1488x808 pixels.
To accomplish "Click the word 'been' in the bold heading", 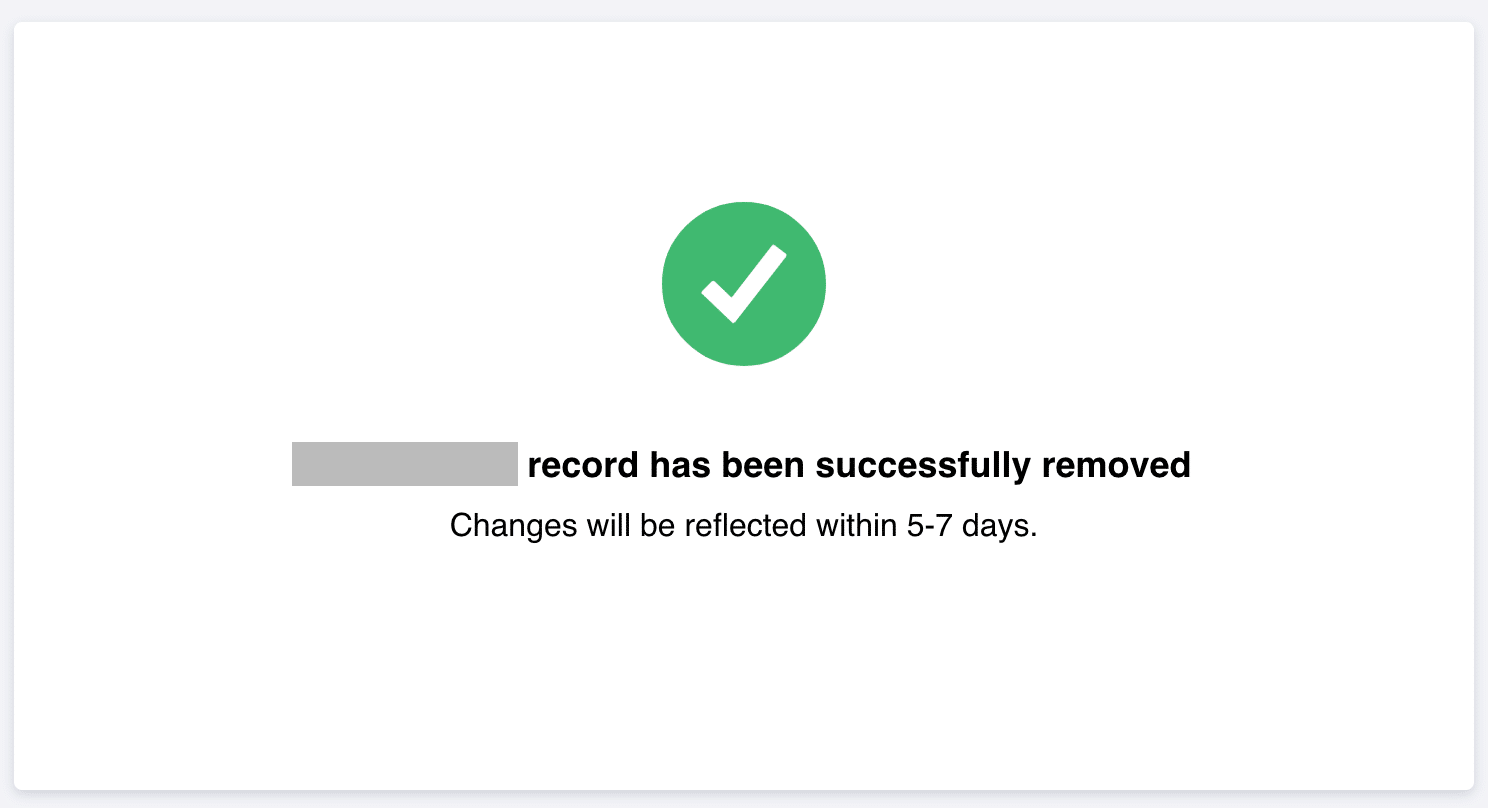I will pyautogui.click(x=761, y=465).
